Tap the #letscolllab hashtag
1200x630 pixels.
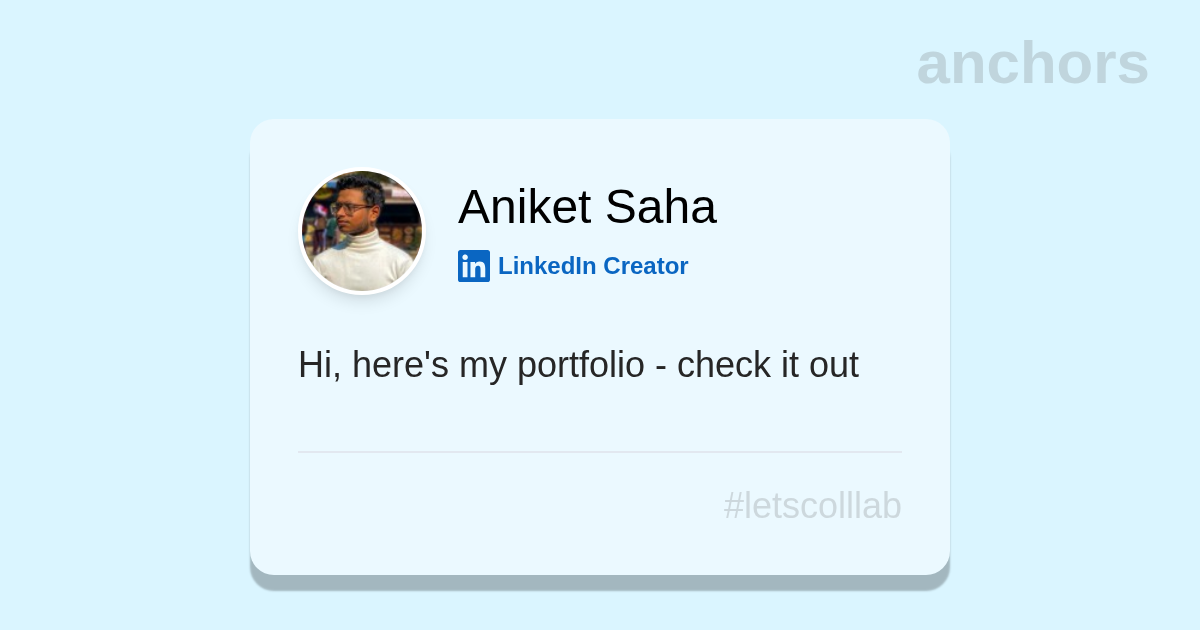tap(812, 506)
